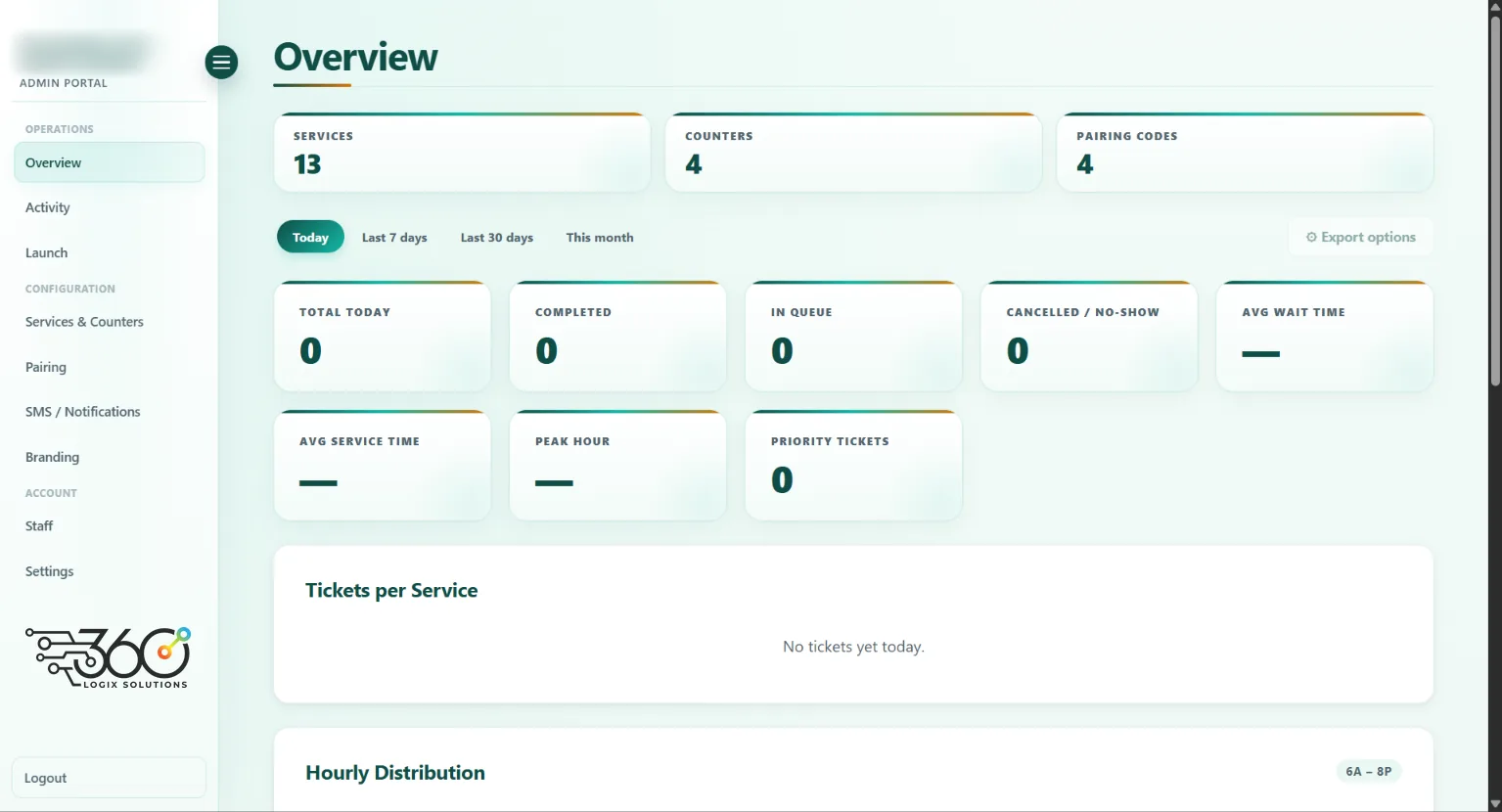
Task: Click the page vertical scrollbar thumb
Action: coord(1494,201)
